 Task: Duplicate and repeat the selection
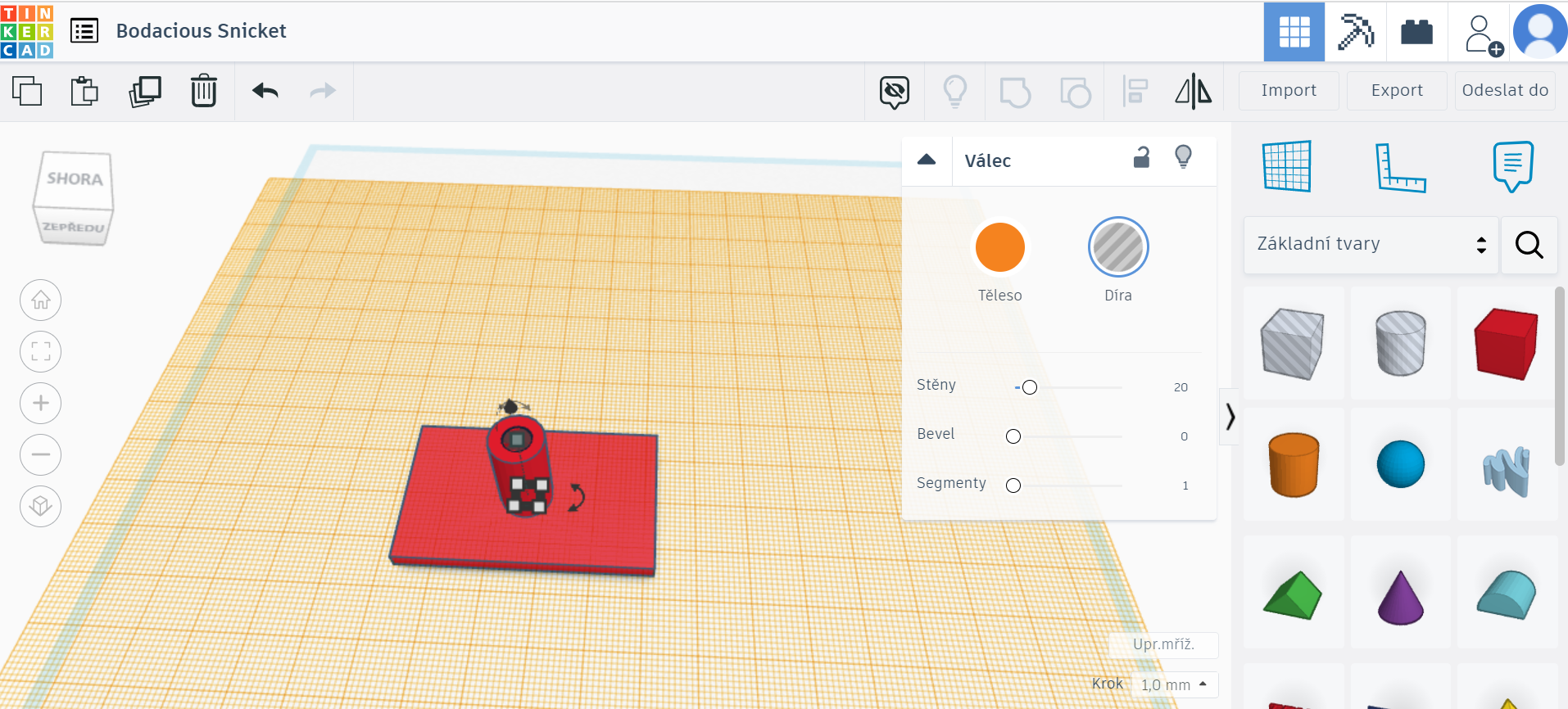tap(145, 91)
